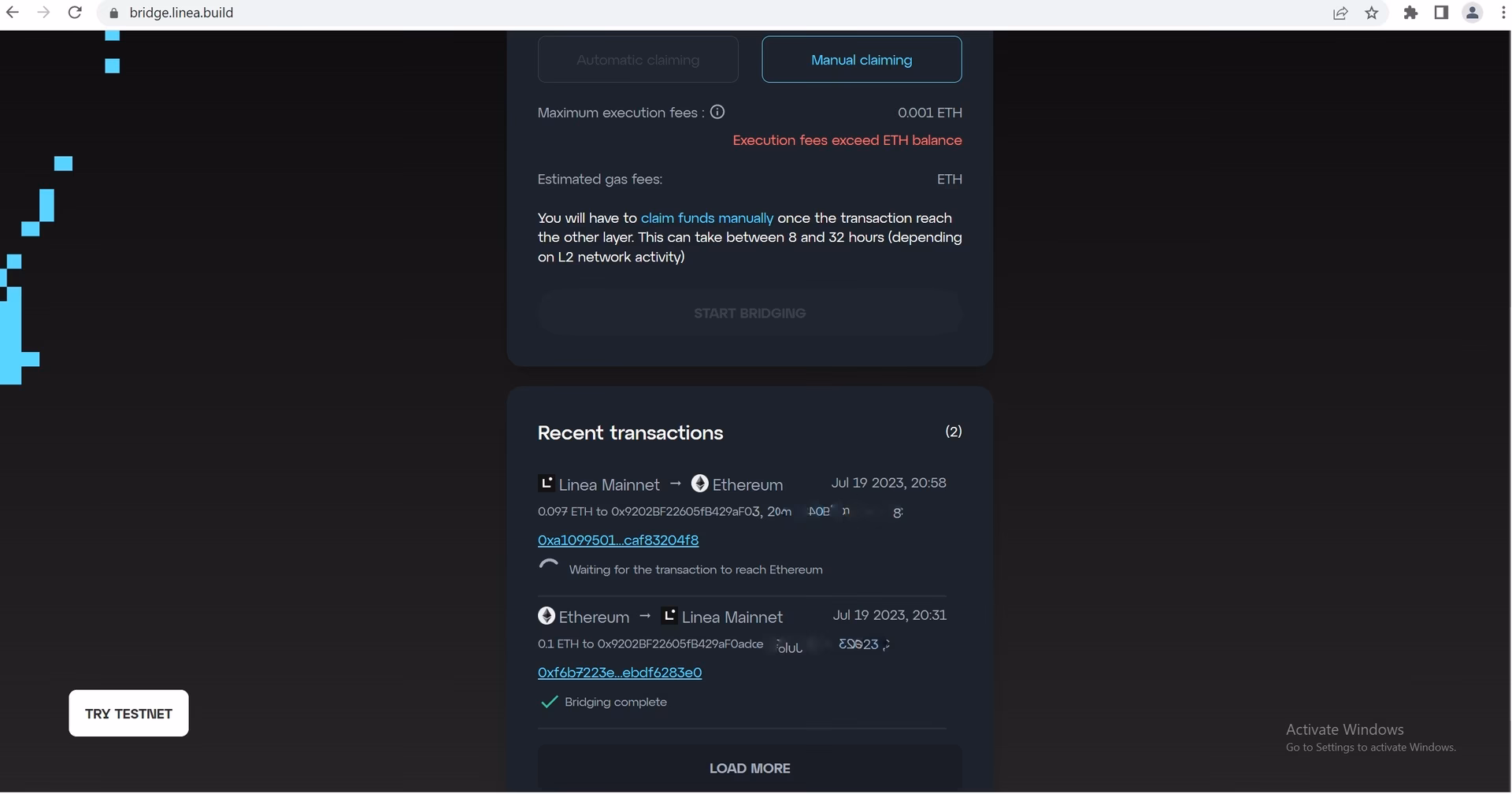The image size is (1512, 794).
Task: Open transaction hash 0xf6b7223e...ebdf6283e0
Action: (x=620, y=672)
